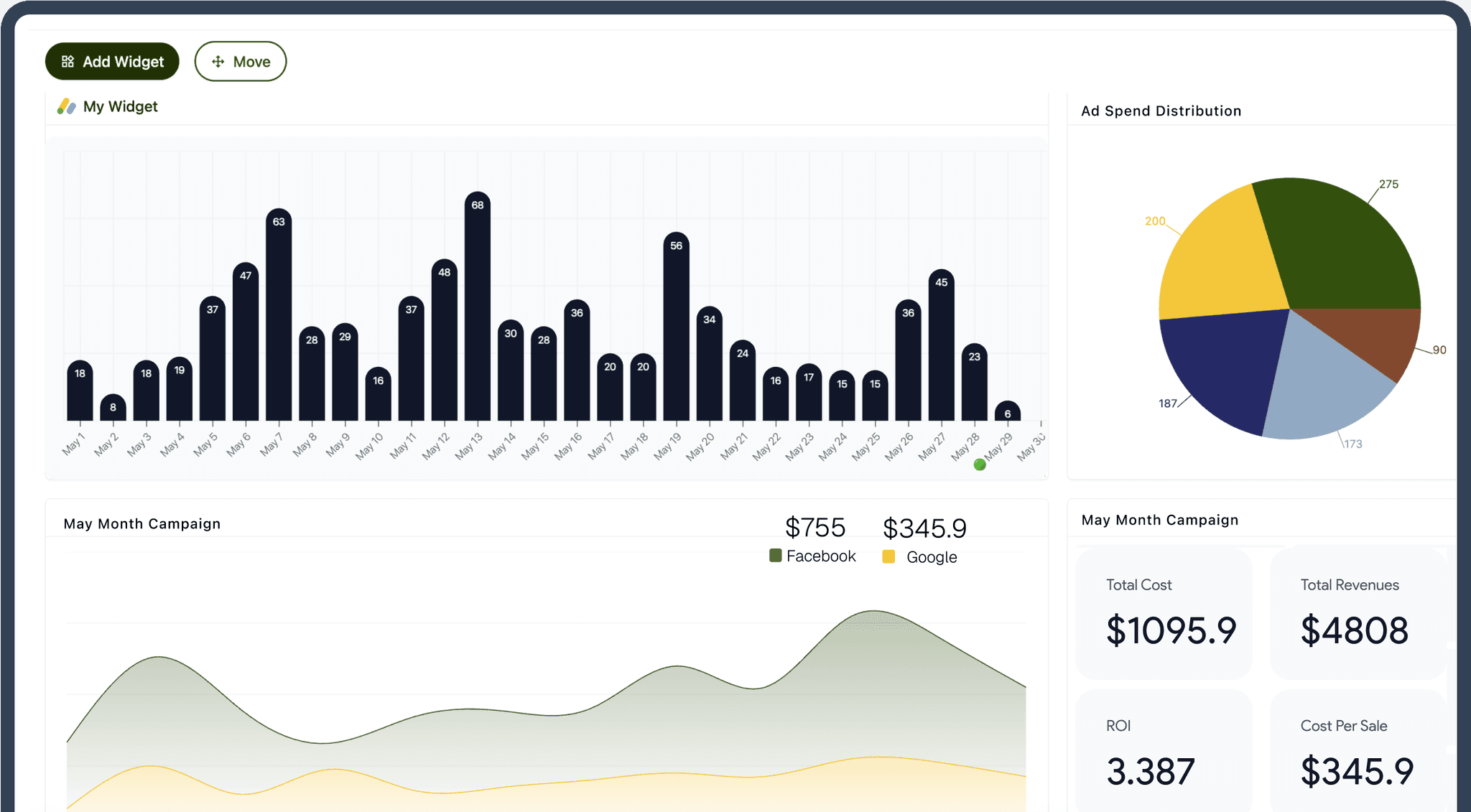
Task: Click the May 10 bar labeled 16
Action: [x=379, y=394]
